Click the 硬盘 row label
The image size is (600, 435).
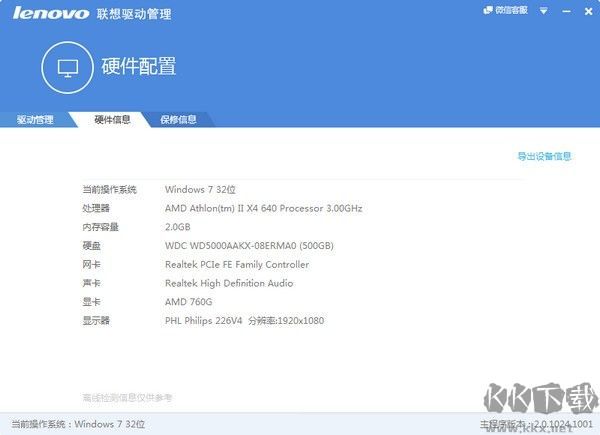91,246
